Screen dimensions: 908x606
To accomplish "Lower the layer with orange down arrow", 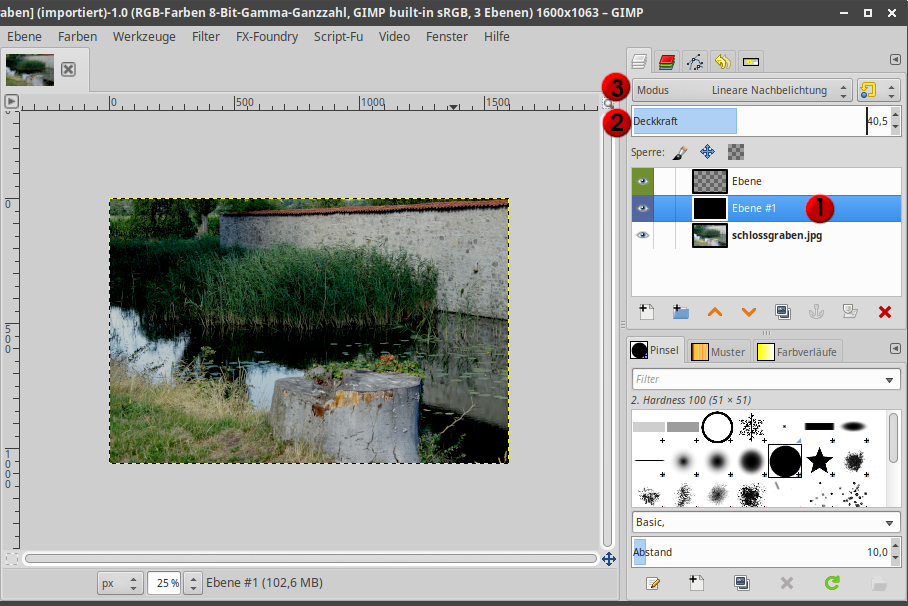I will [x=749, y=312].
